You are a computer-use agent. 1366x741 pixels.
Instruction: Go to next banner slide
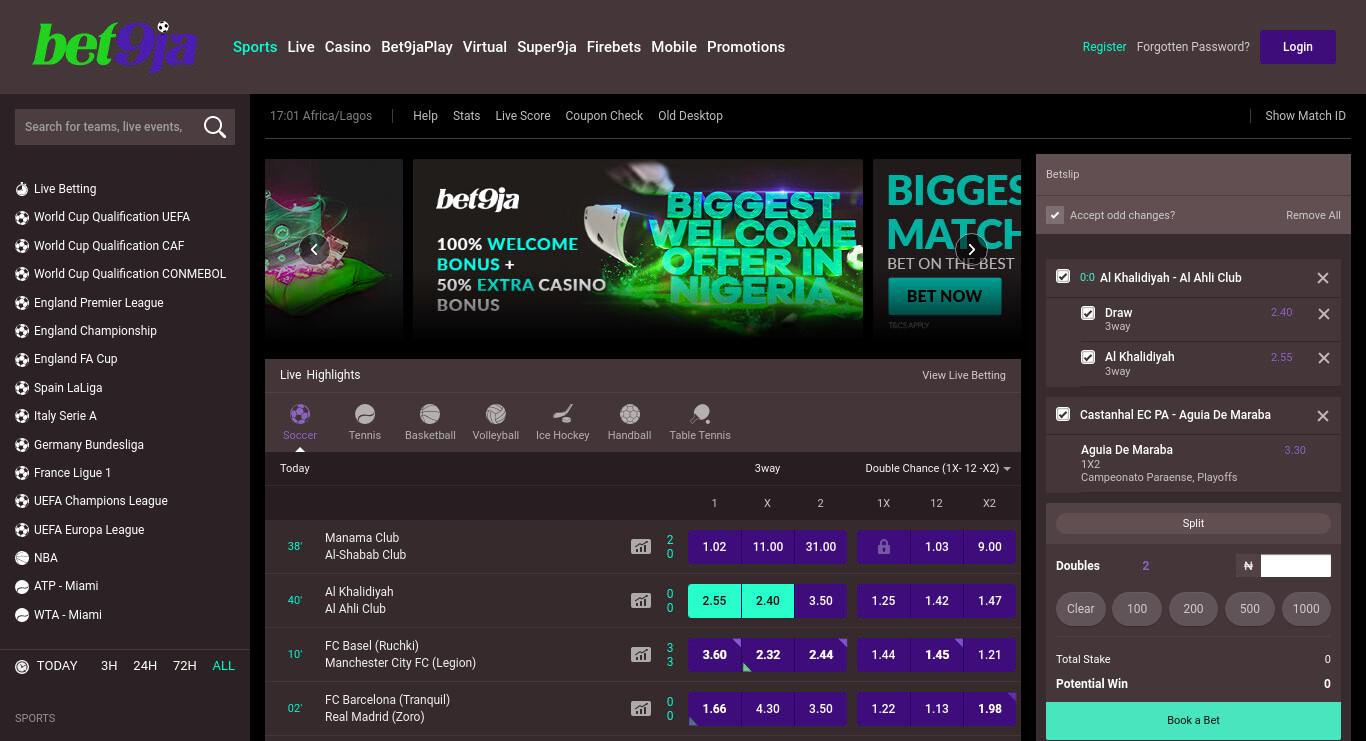click(971, 249)
